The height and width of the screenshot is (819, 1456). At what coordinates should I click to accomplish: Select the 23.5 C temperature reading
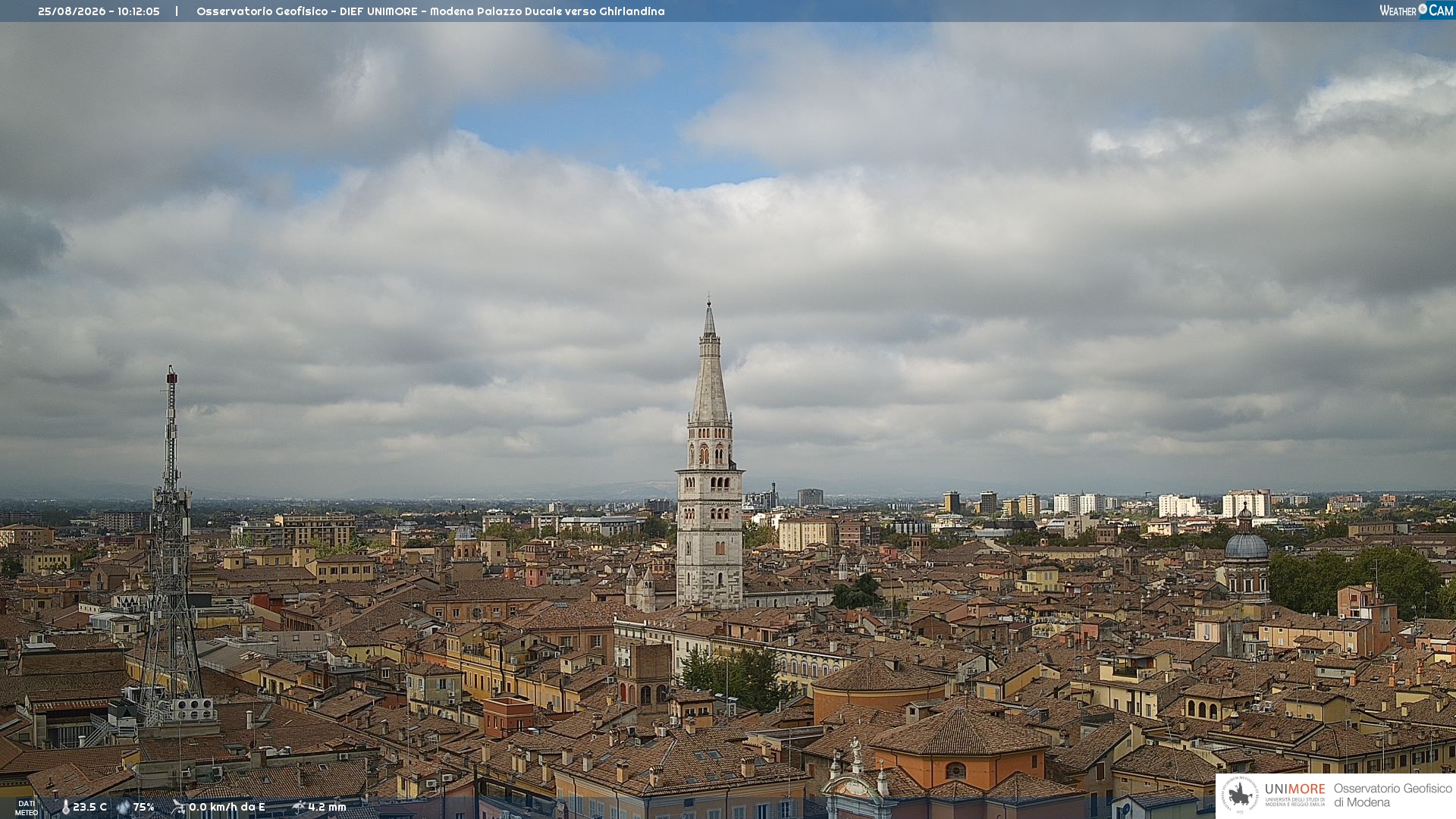pyautogui.click(x=89, y=807)
